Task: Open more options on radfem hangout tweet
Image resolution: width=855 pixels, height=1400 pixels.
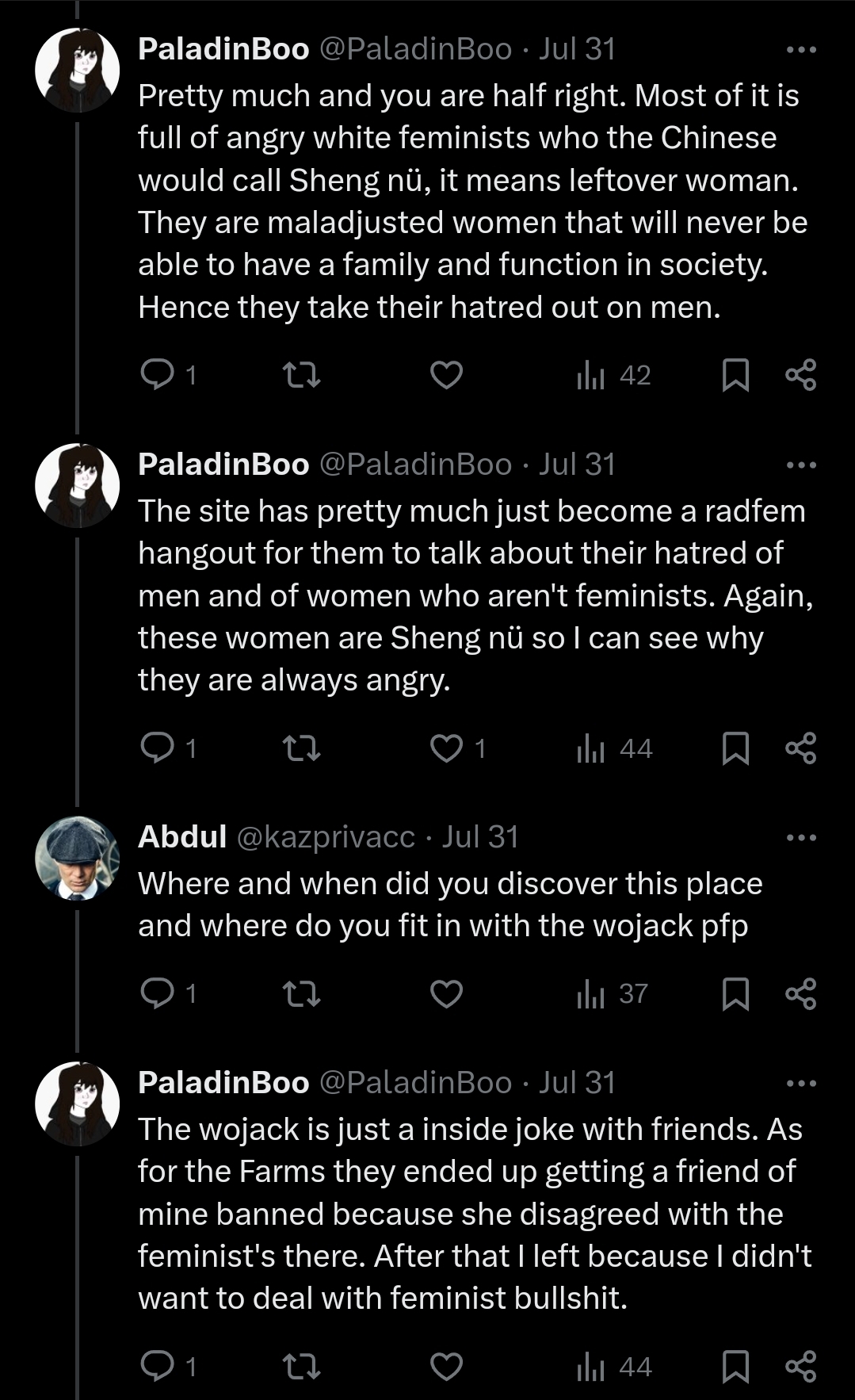Action: point(800,465)
